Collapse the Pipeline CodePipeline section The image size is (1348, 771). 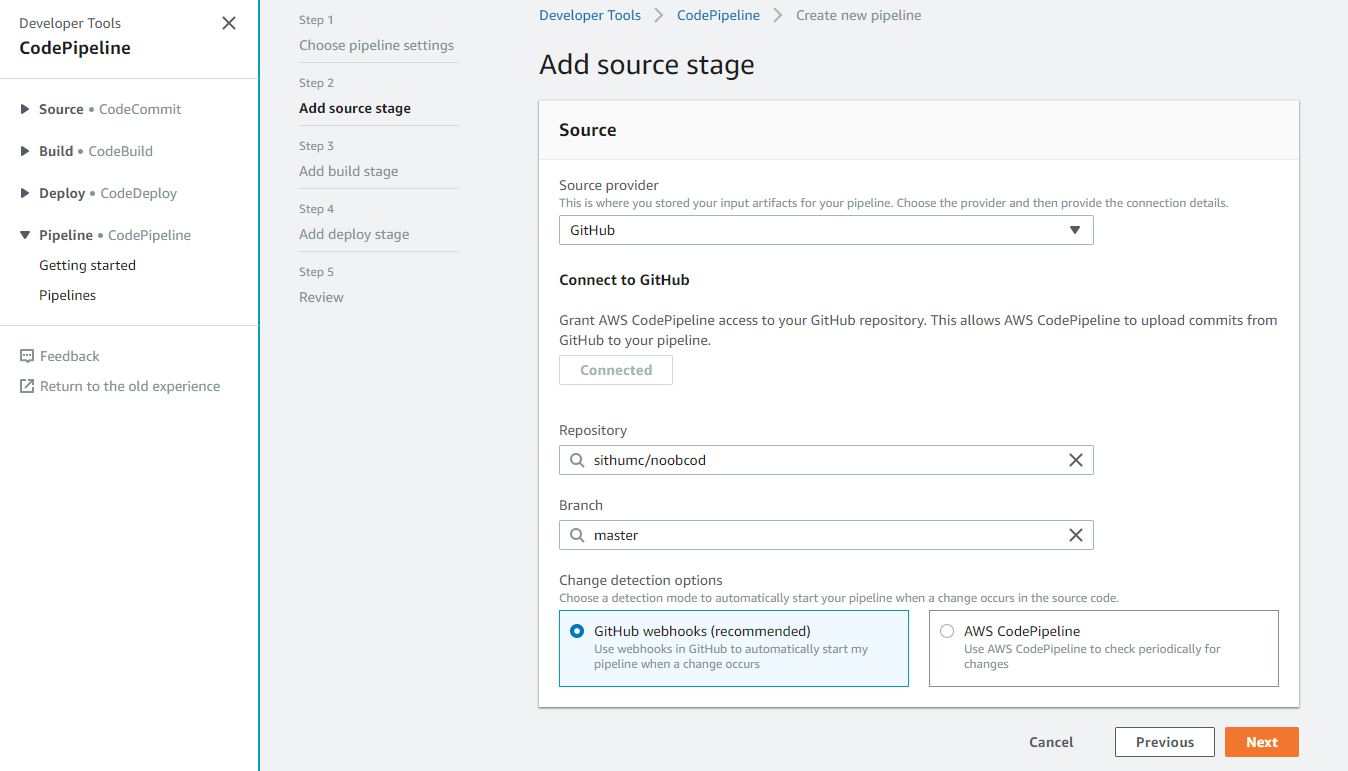pos(25,235)
